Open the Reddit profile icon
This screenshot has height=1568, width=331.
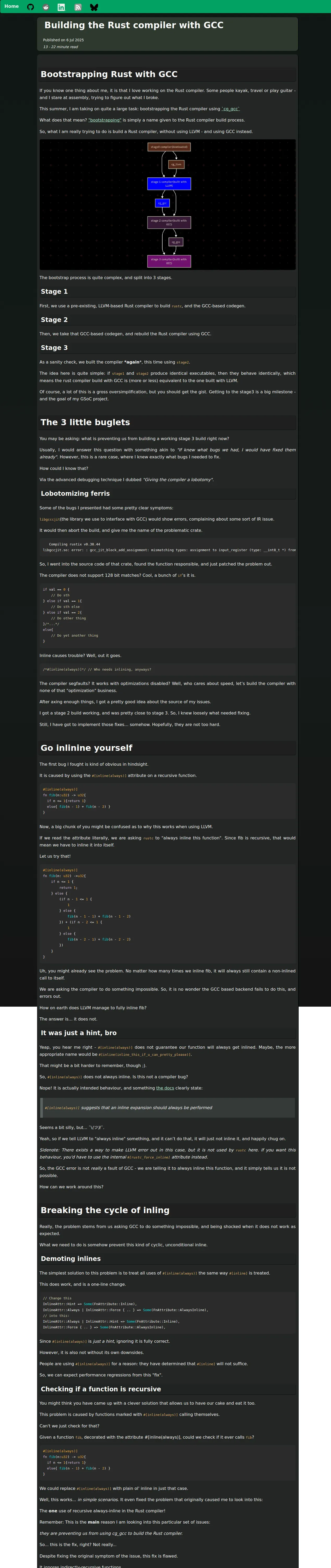46,7
